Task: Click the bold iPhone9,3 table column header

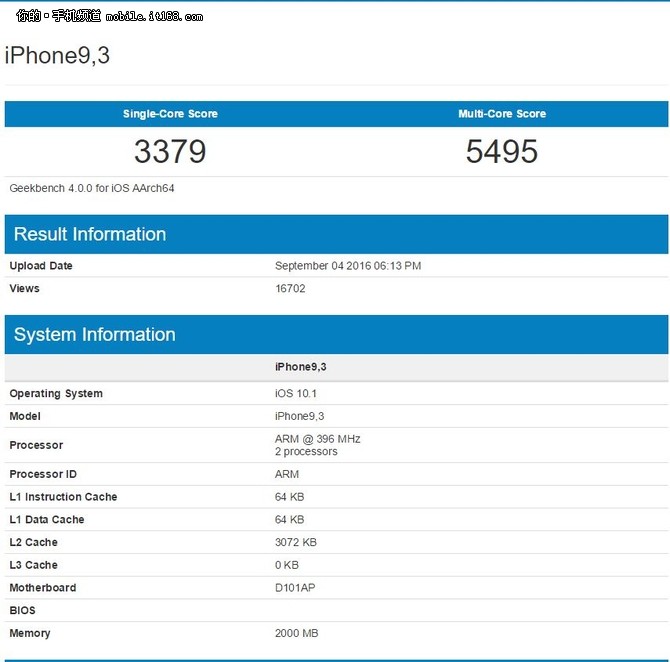Action: pos(301,367)
